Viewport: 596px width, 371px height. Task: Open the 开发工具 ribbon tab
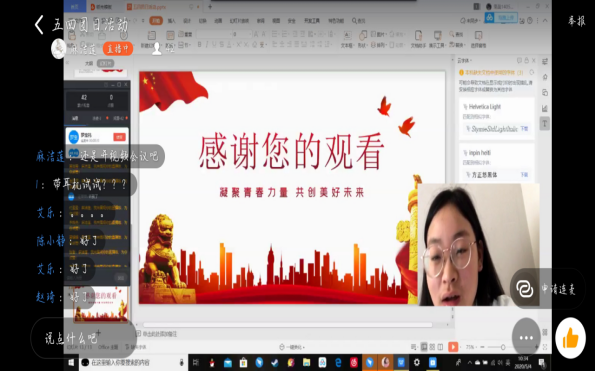pyautogui.click(x=312, y=21)
